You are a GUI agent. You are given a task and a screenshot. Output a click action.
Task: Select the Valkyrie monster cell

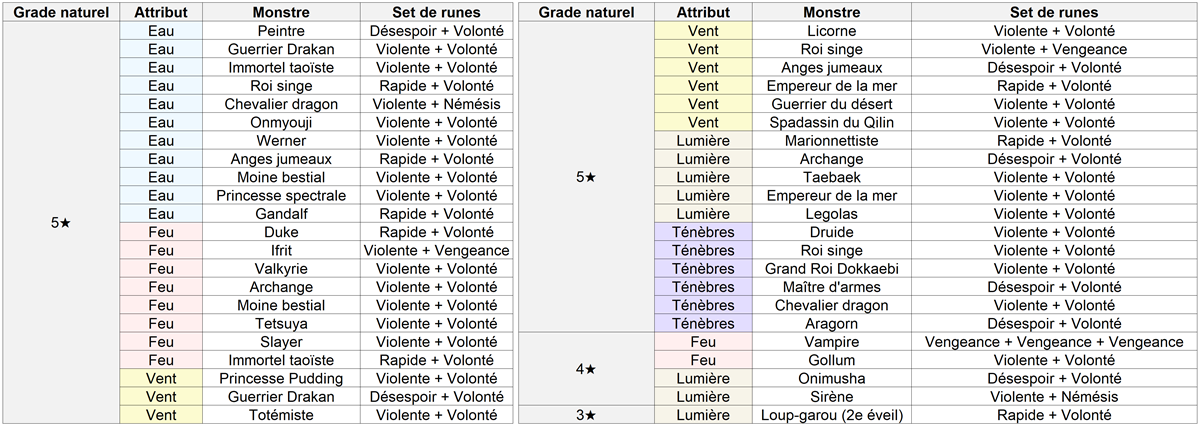click(280, 268)
